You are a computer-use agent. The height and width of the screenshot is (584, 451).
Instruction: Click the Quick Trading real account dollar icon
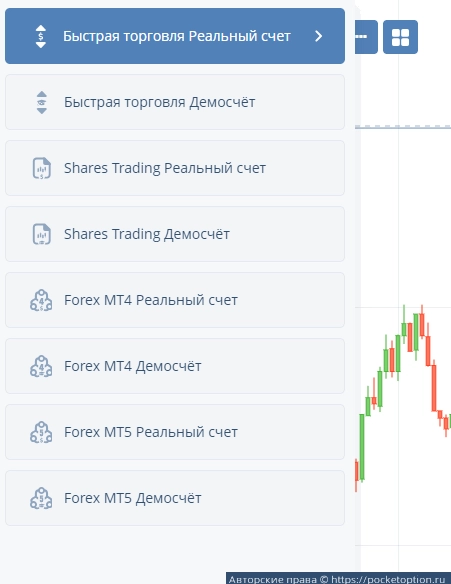tap(41, 36)
